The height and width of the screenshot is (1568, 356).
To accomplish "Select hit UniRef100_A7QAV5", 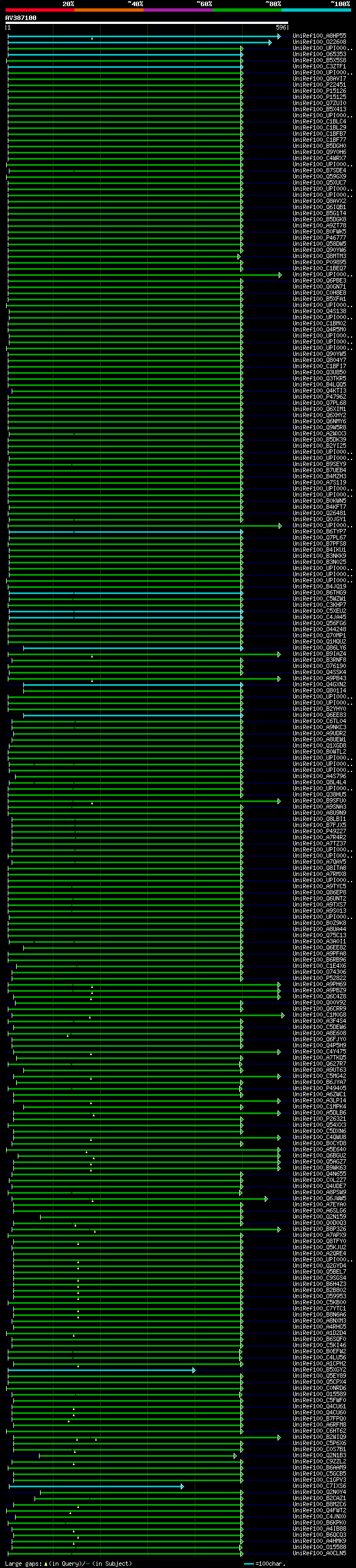I will [x=319, y=862].
